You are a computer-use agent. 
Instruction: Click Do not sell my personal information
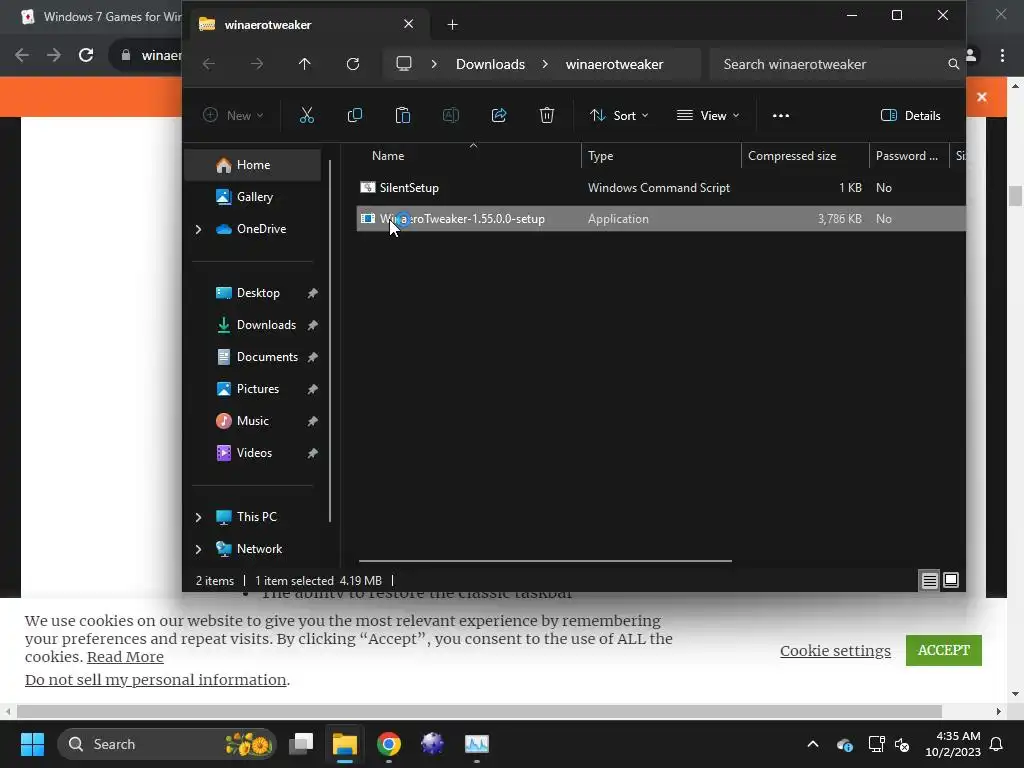coord(155,680)
